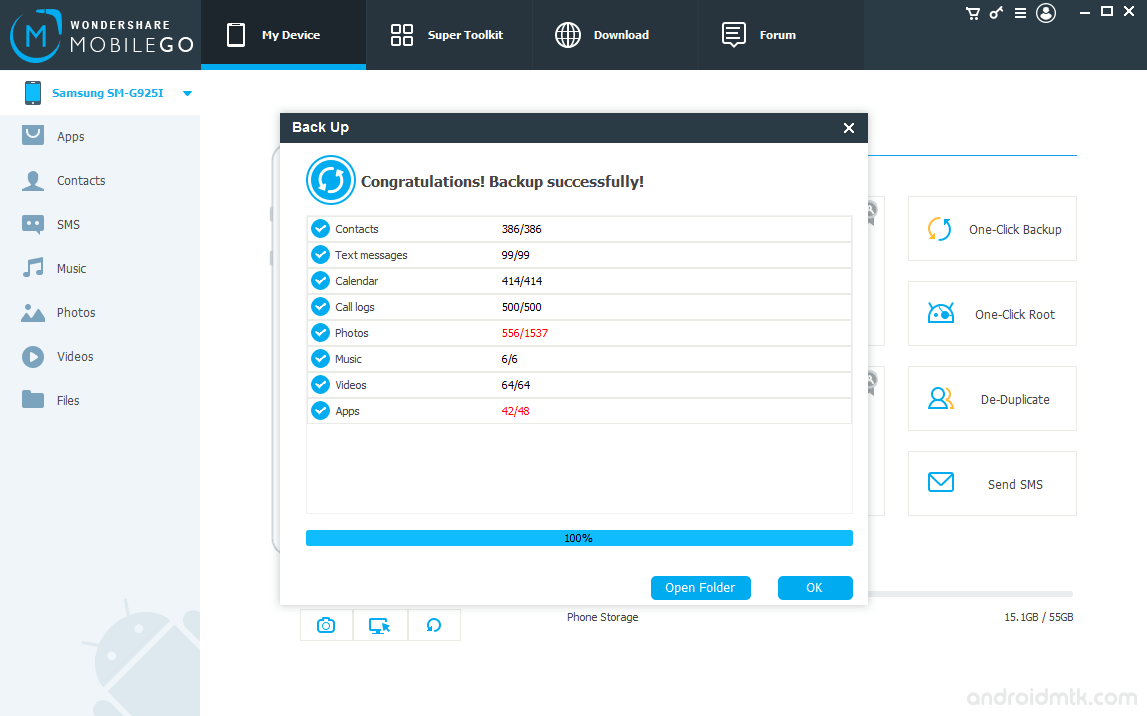Open the My Device tab
This screenshot has height=716, width=1147.
pos(283,35)
